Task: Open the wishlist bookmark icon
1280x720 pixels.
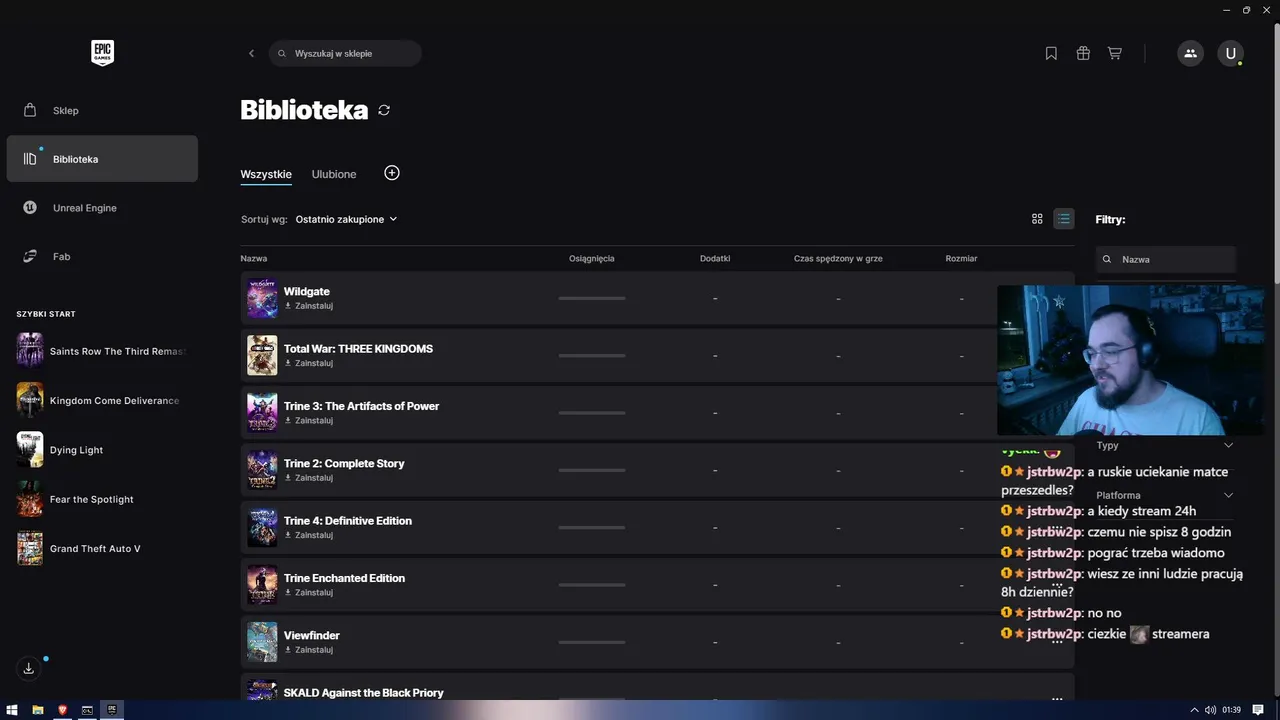Action: click(1051, 53)
